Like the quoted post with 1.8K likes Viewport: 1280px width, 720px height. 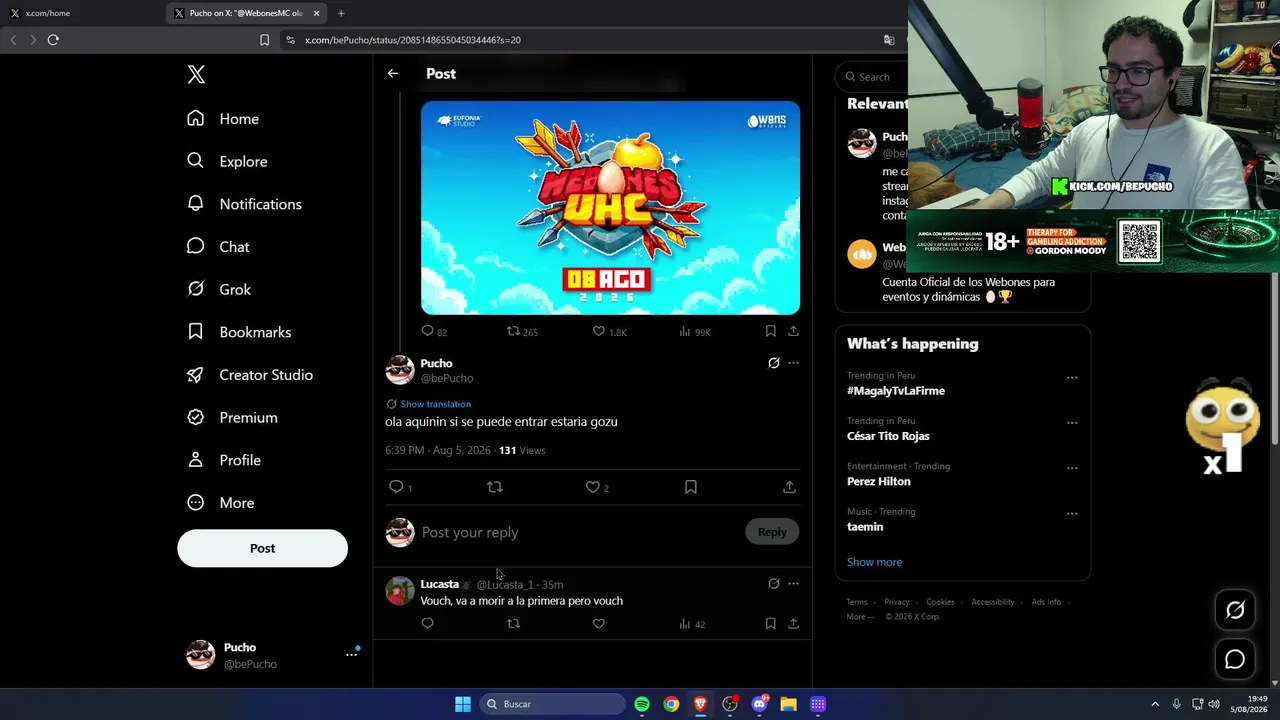(x=599, y=331)
